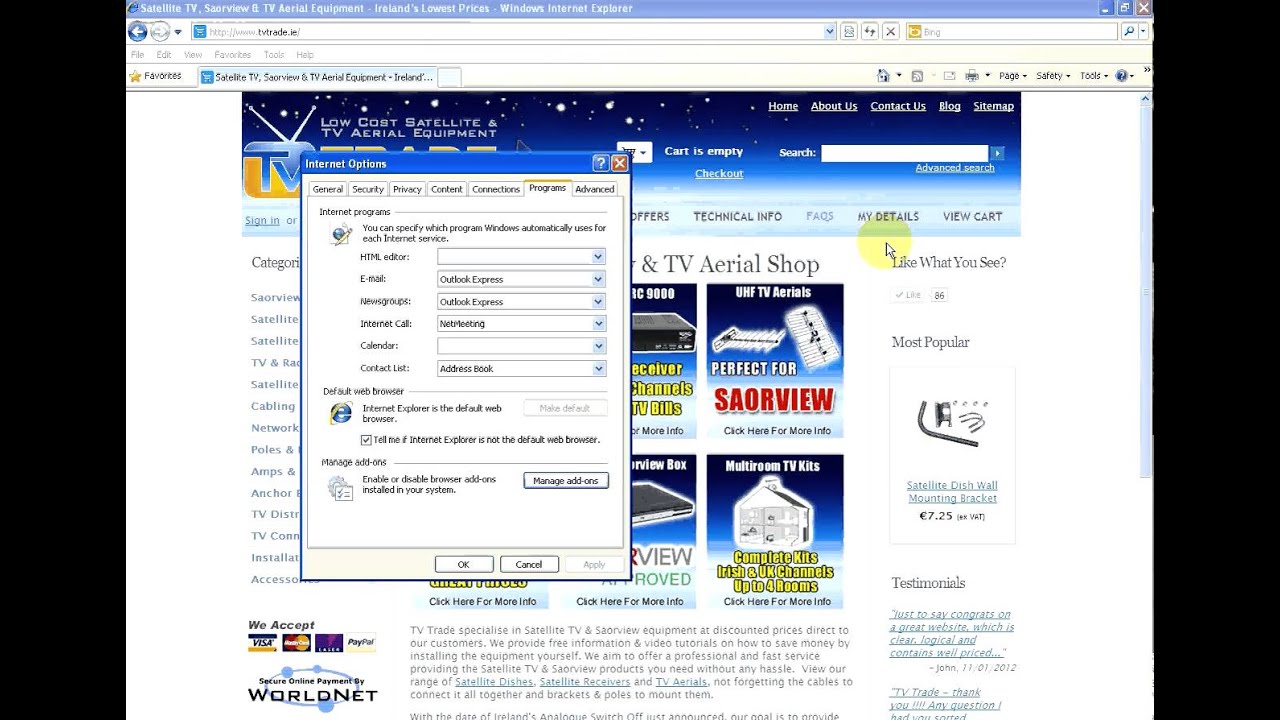Image resolution: width=1280 pixels, height=720 pixels.
Task: Open the View Cart navigation item
Action: (x=972, y=216)
